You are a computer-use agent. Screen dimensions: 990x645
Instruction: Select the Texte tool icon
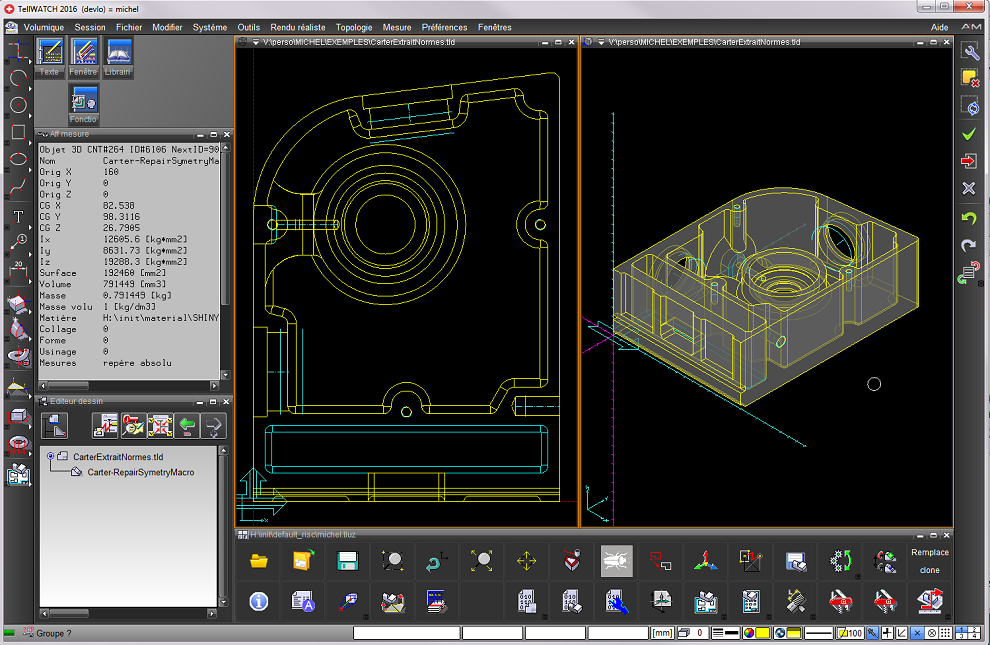tap(50, 55)
